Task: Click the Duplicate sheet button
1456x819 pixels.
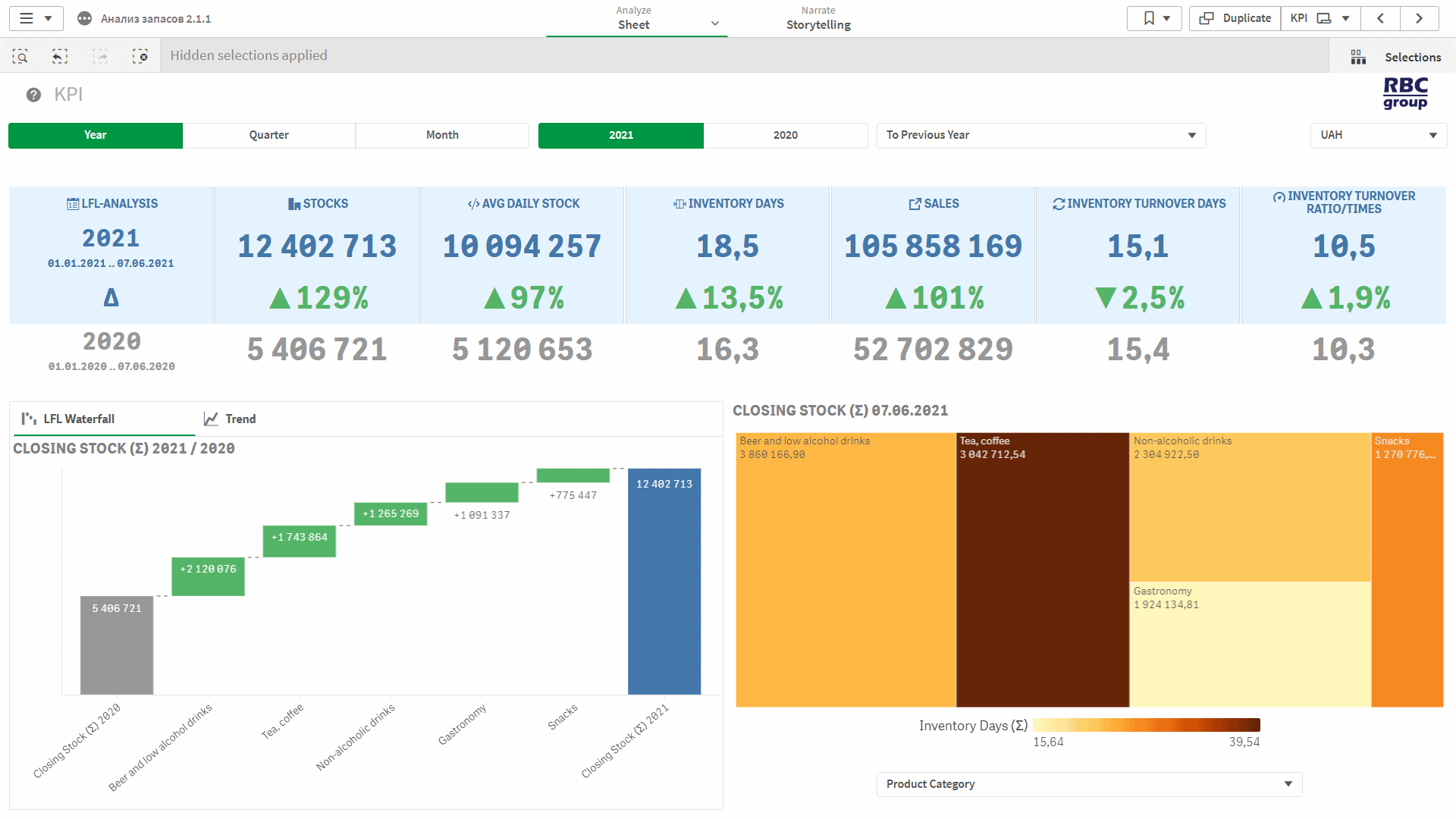Action: point(1234,18)
